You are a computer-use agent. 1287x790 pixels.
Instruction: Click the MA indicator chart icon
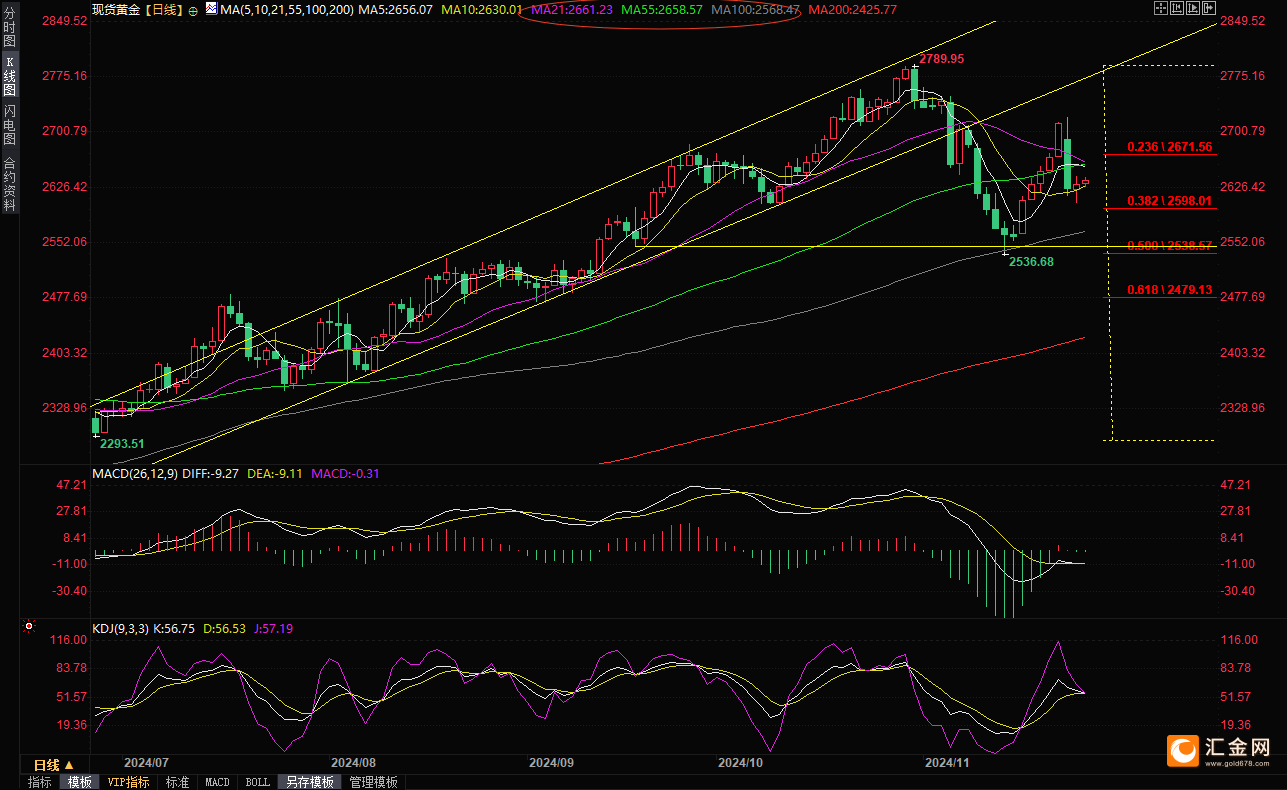click(x=210, y=8)
